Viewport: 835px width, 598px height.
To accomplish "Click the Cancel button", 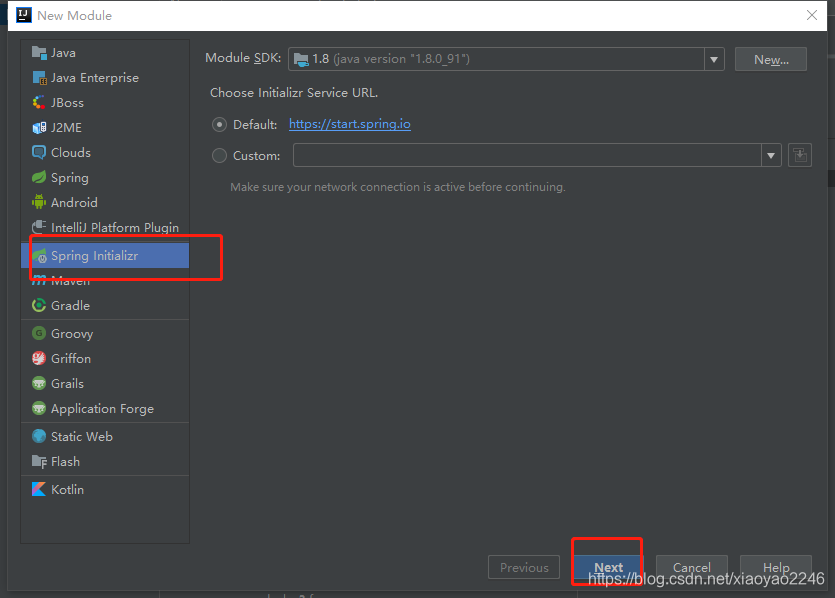I will (x=691, y=567).
